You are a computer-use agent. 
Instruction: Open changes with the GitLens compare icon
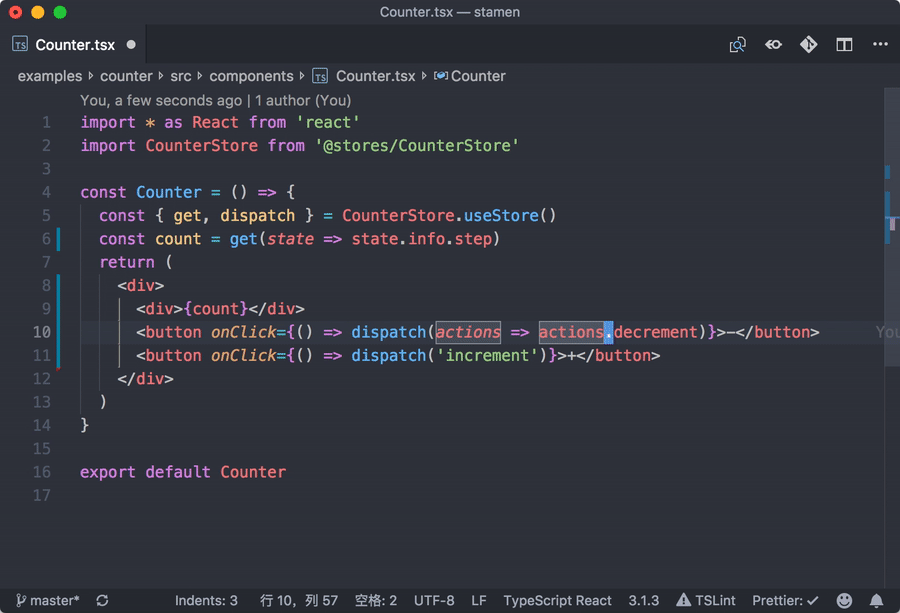[x=773, y=44]
